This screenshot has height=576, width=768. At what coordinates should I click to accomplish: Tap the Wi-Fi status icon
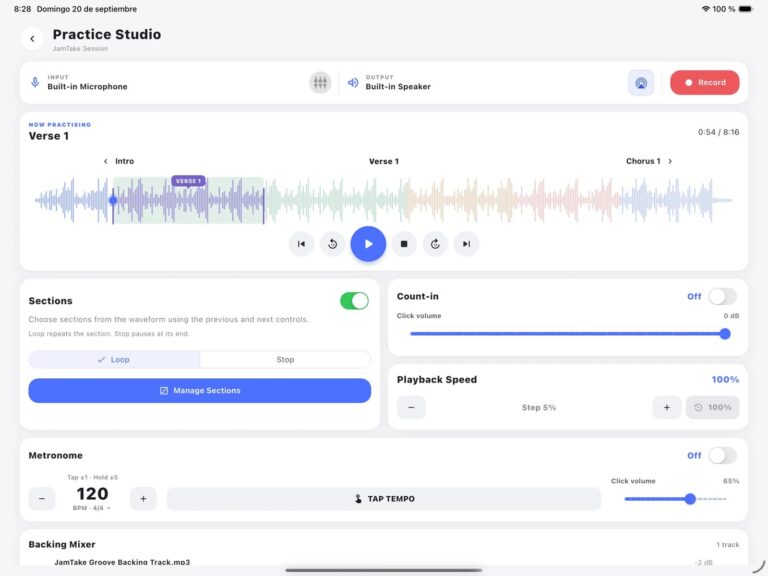coord(706,9)
